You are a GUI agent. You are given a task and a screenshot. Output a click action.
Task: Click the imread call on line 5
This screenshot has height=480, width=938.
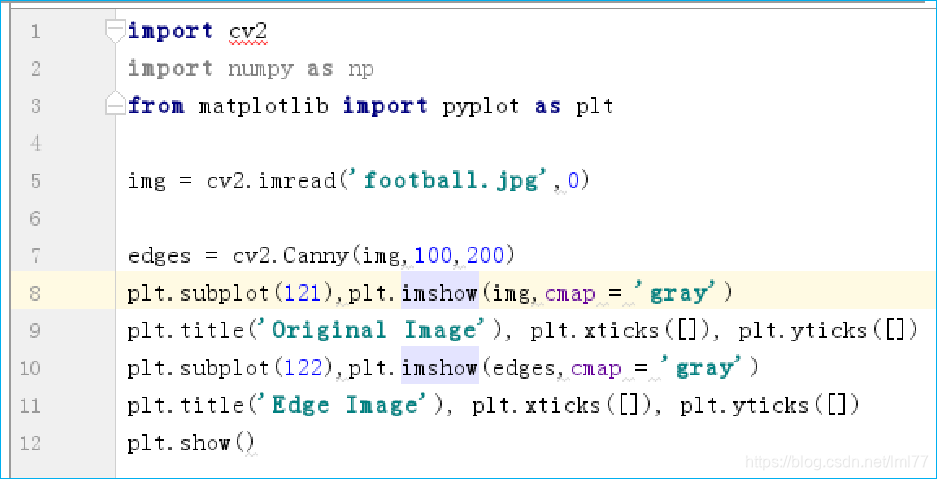click(298, 181)
